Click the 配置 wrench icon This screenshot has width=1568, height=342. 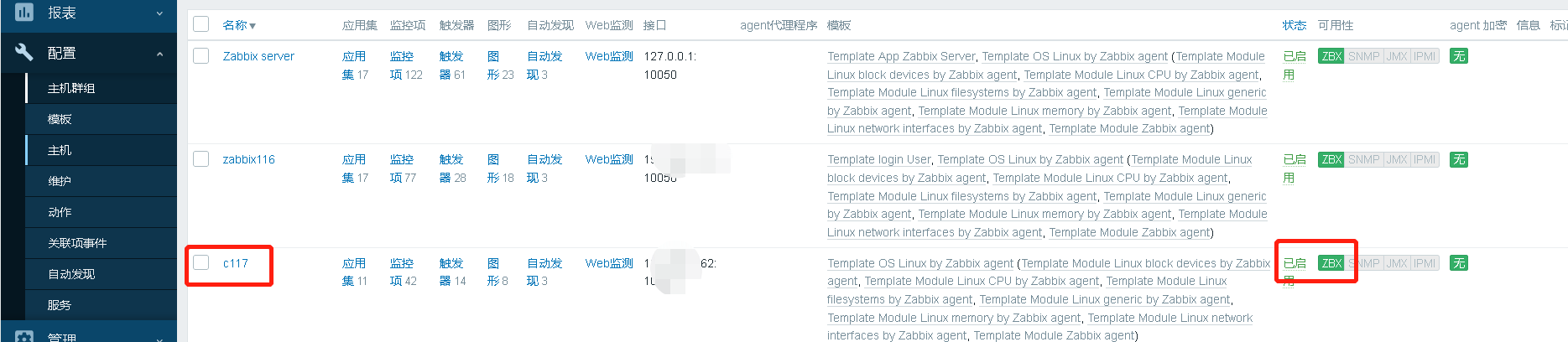(24, 53)
